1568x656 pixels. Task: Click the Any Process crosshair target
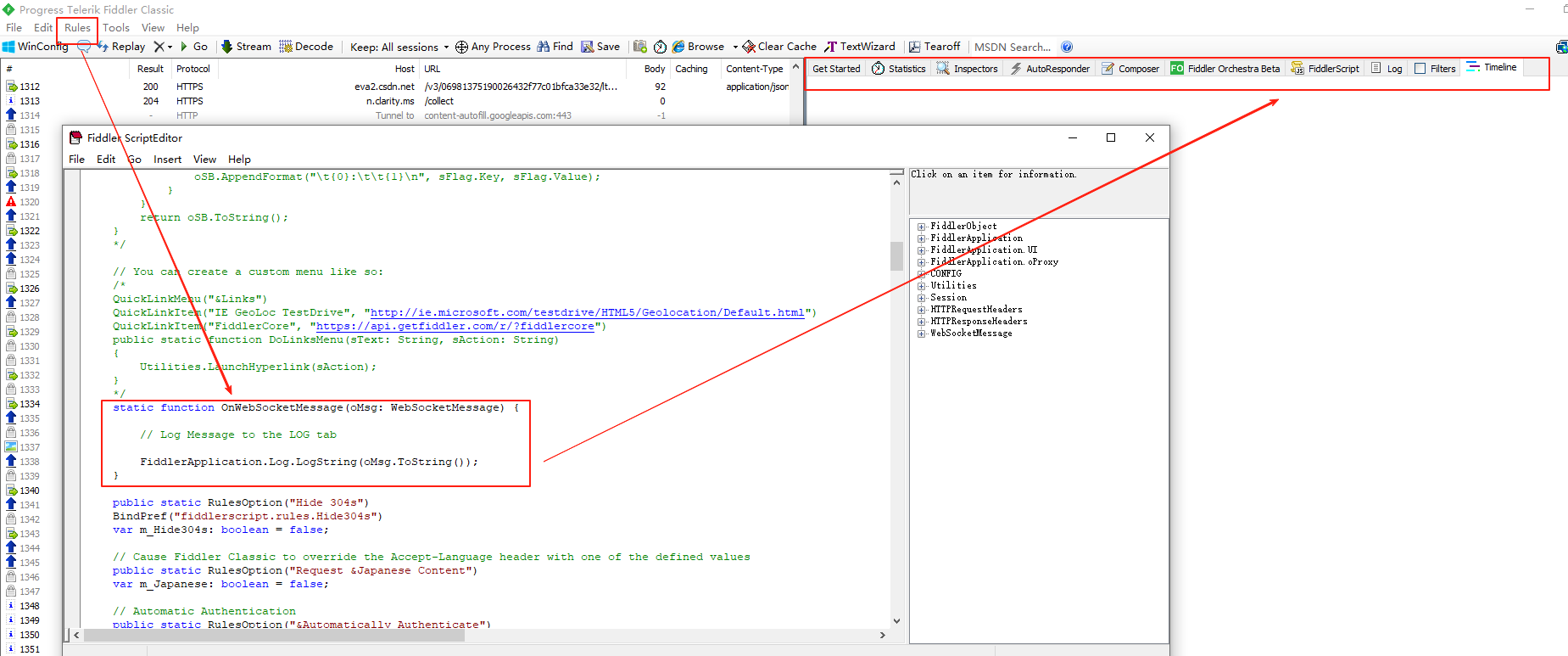[x=461, y=47]
